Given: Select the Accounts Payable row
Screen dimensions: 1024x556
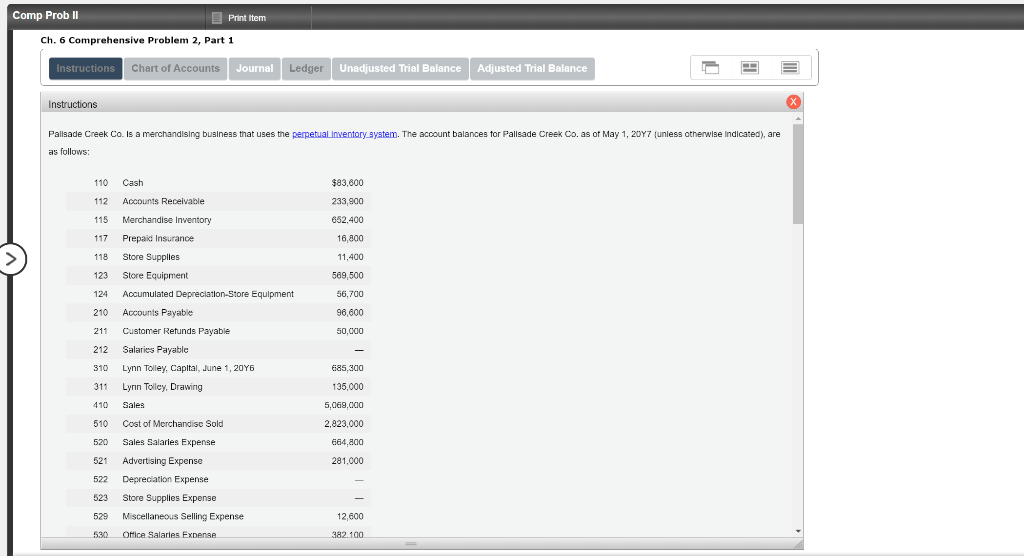Looking at the screenshot, I should click(x=218, y=312).
